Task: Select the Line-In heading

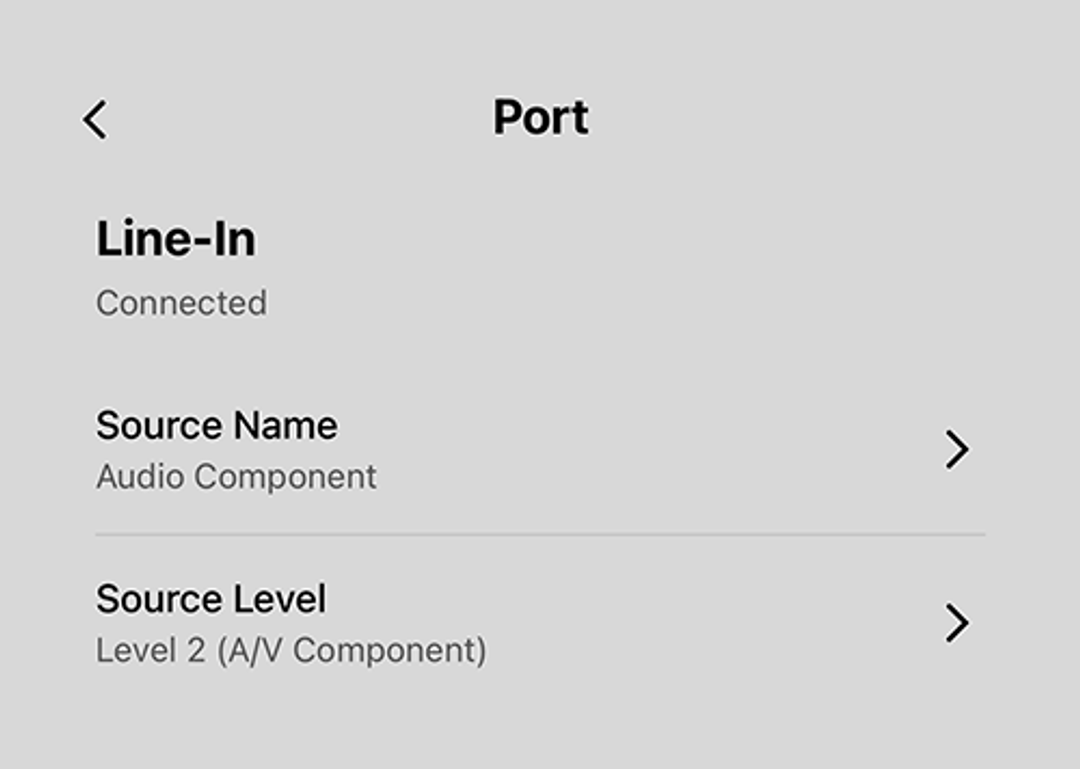Action: [x=176, y=238]
